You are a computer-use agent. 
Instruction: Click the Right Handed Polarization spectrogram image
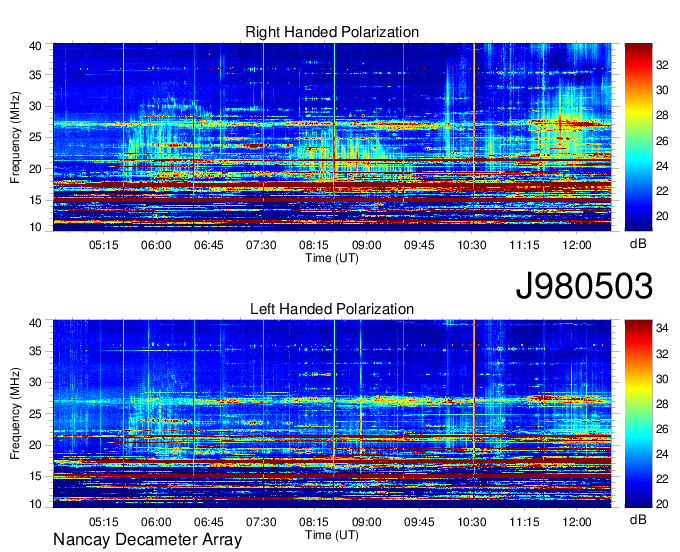[332, 137]
